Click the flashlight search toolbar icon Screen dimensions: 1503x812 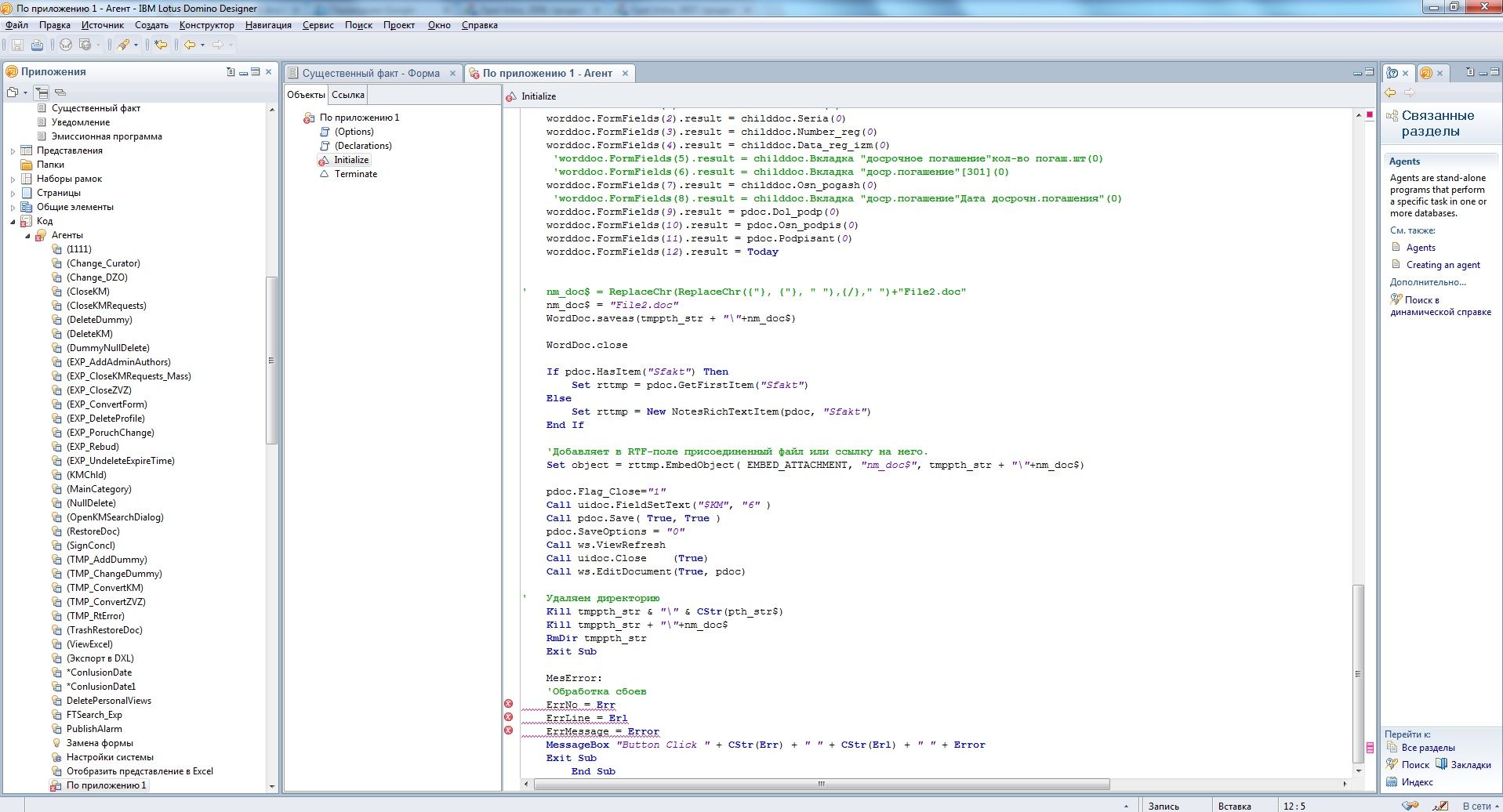(123, 45)
